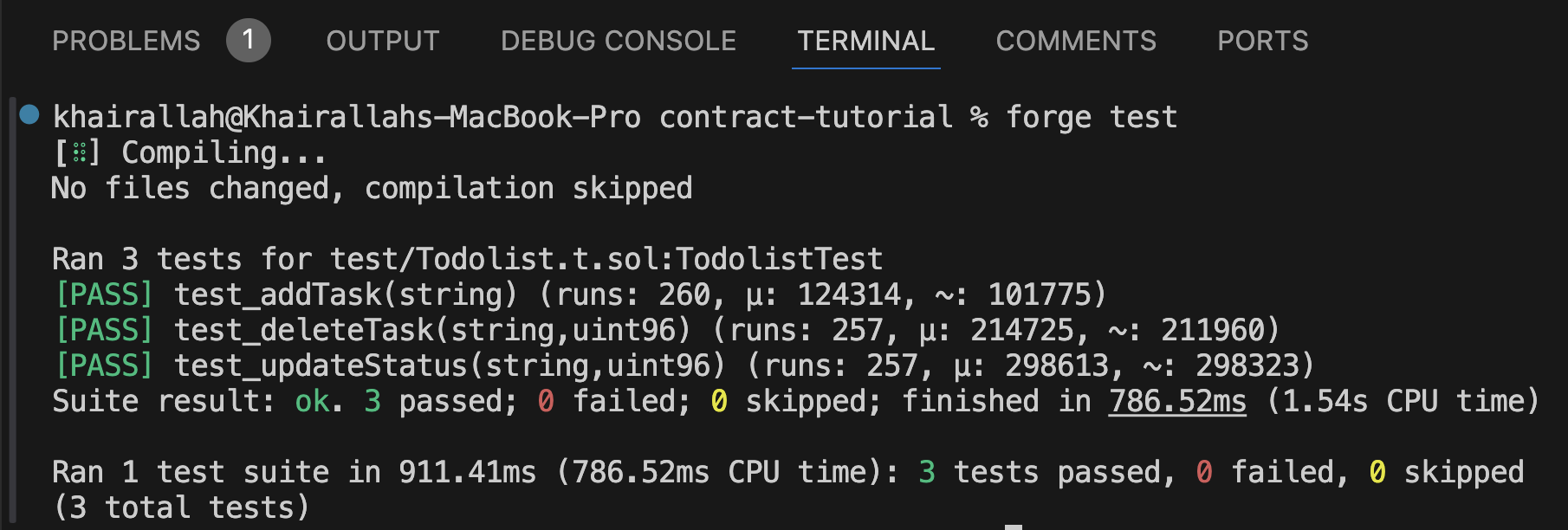
Task: Click the green 'ok' suite result
Action: click(312, 401)
